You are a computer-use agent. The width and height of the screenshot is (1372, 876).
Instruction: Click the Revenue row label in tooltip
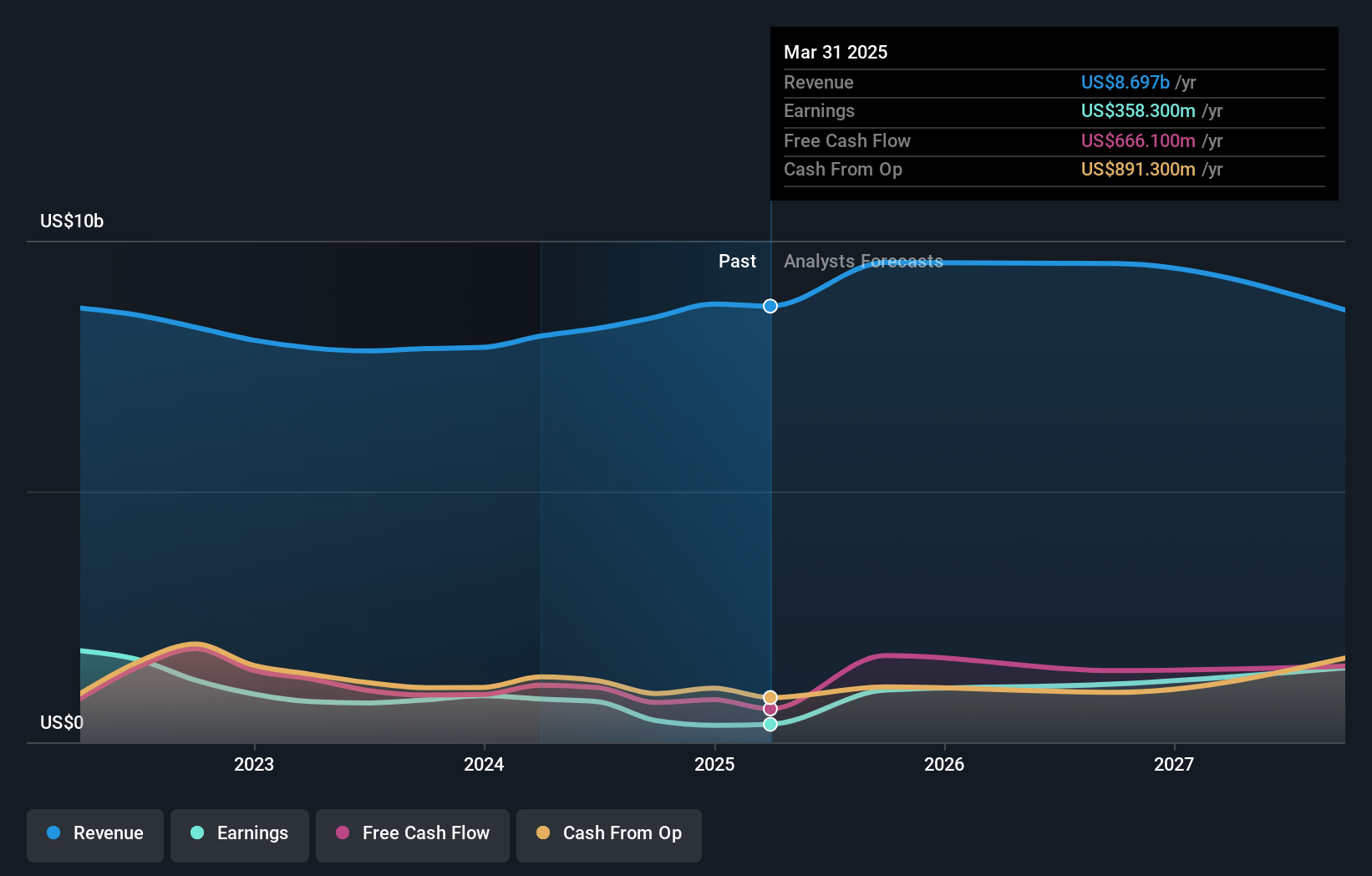click(819, 82)
